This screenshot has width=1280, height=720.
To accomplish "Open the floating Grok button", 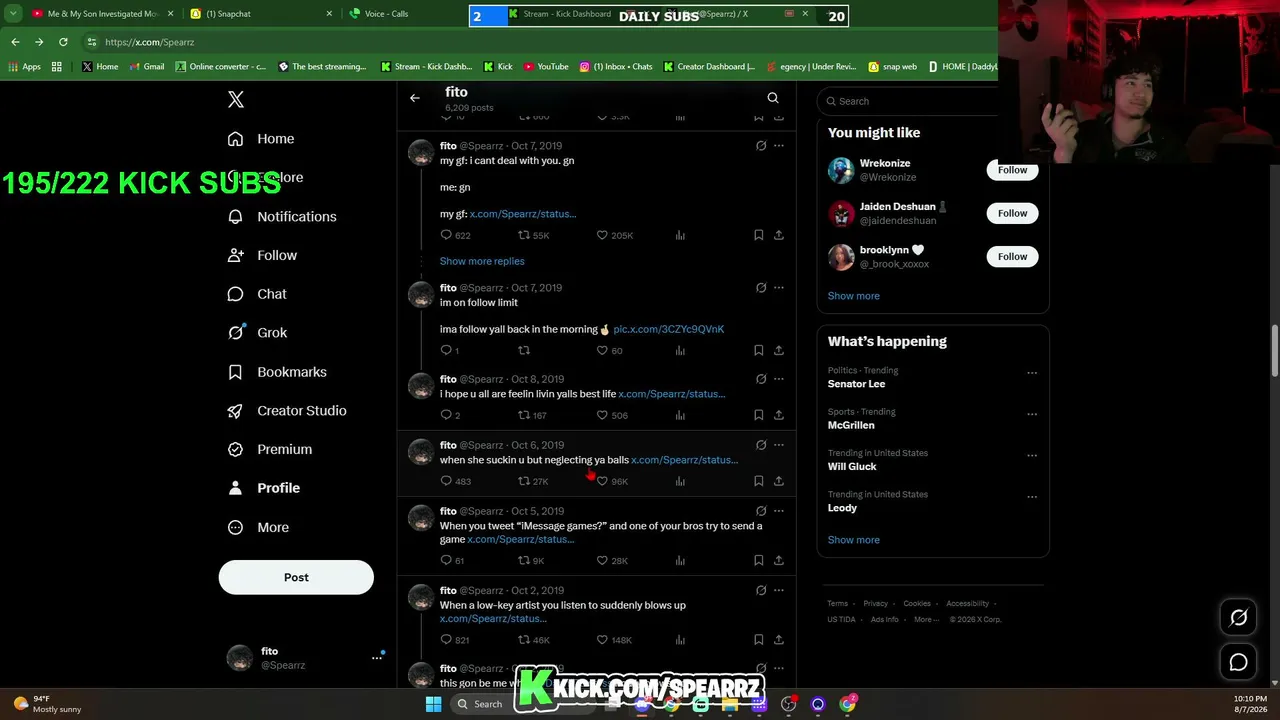I will tap(1238, 618).
